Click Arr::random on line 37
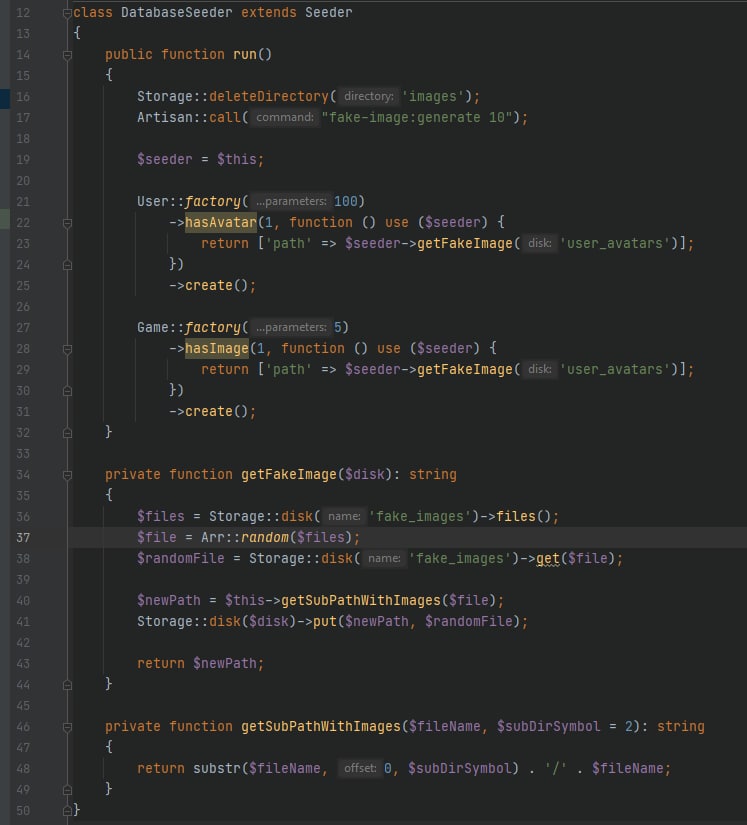747x825 pixels. coord(245,537)
